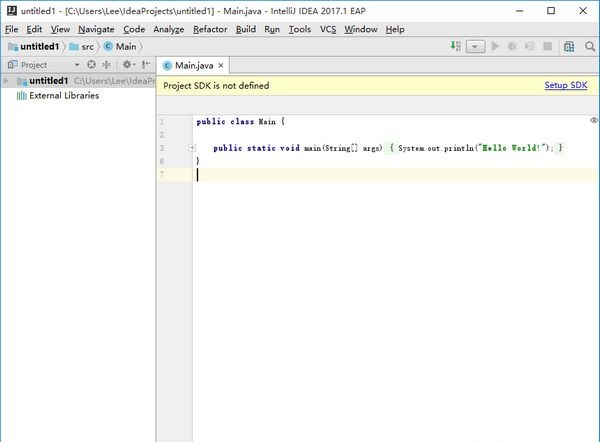
Task: Click the inspection eye icon in editor
Action: (x=593, y=121)
